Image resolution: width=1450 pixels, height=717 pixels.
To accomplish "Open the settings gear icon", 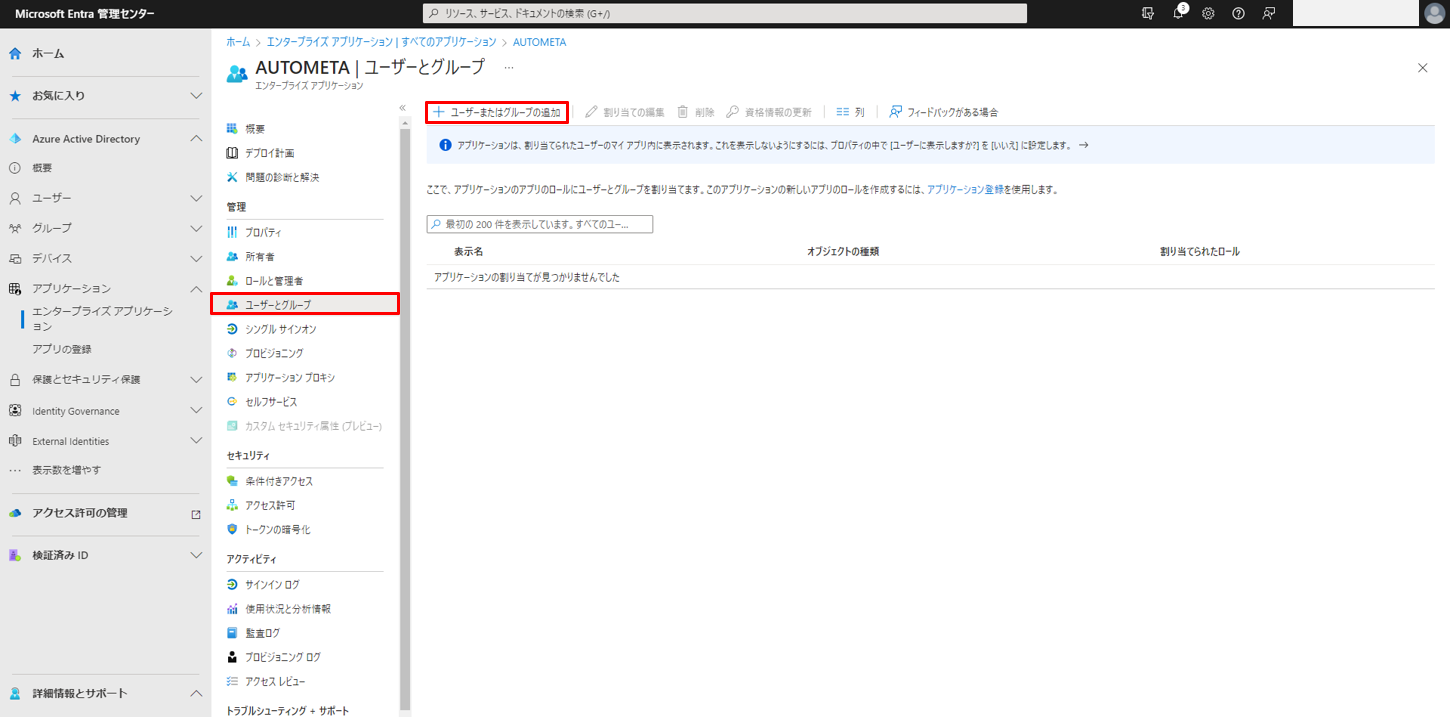I will click(1208, 13).
